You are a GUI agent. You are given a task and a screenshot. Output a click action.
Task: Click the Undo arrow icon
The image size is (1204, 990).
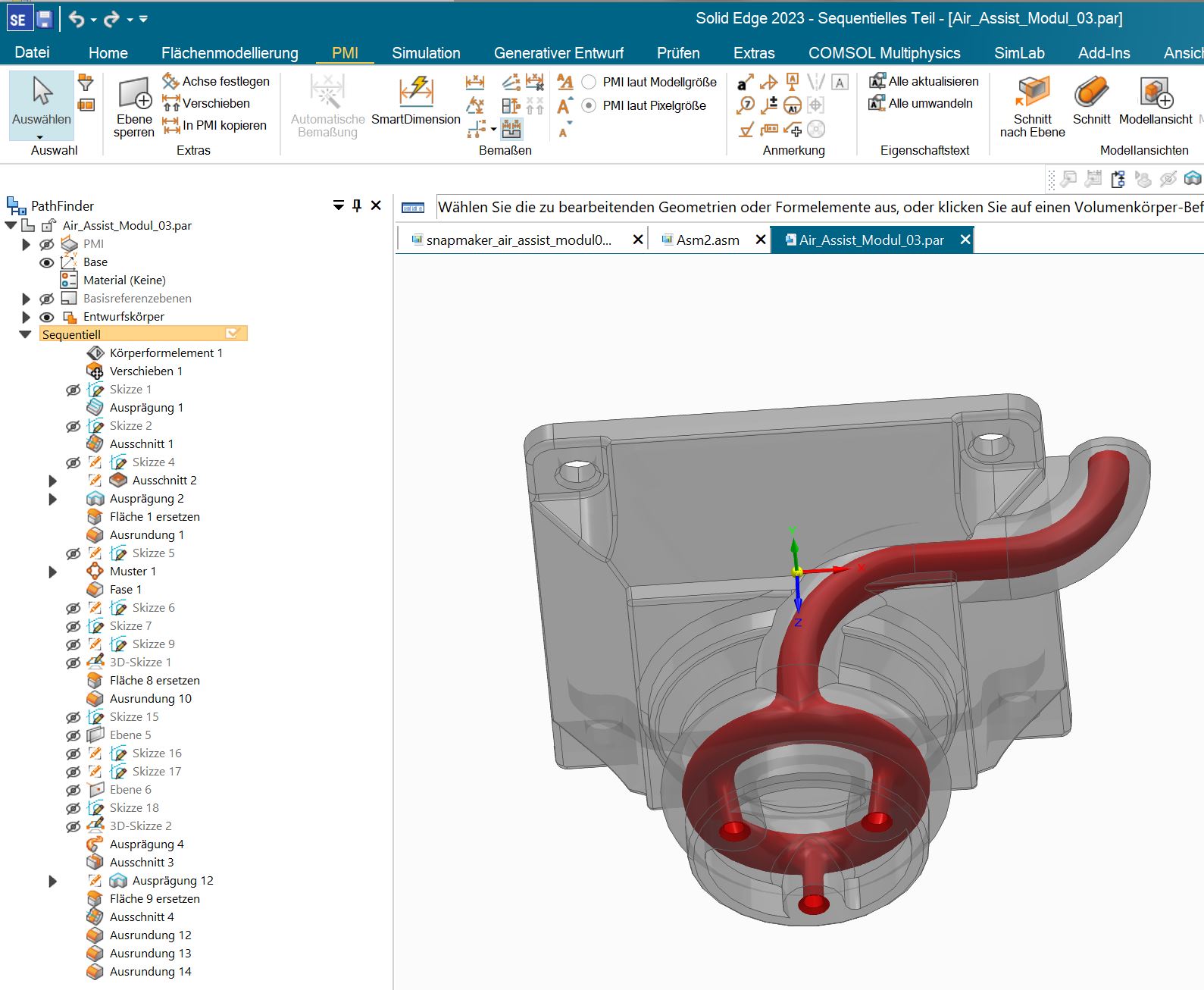(x=77, y=19)
